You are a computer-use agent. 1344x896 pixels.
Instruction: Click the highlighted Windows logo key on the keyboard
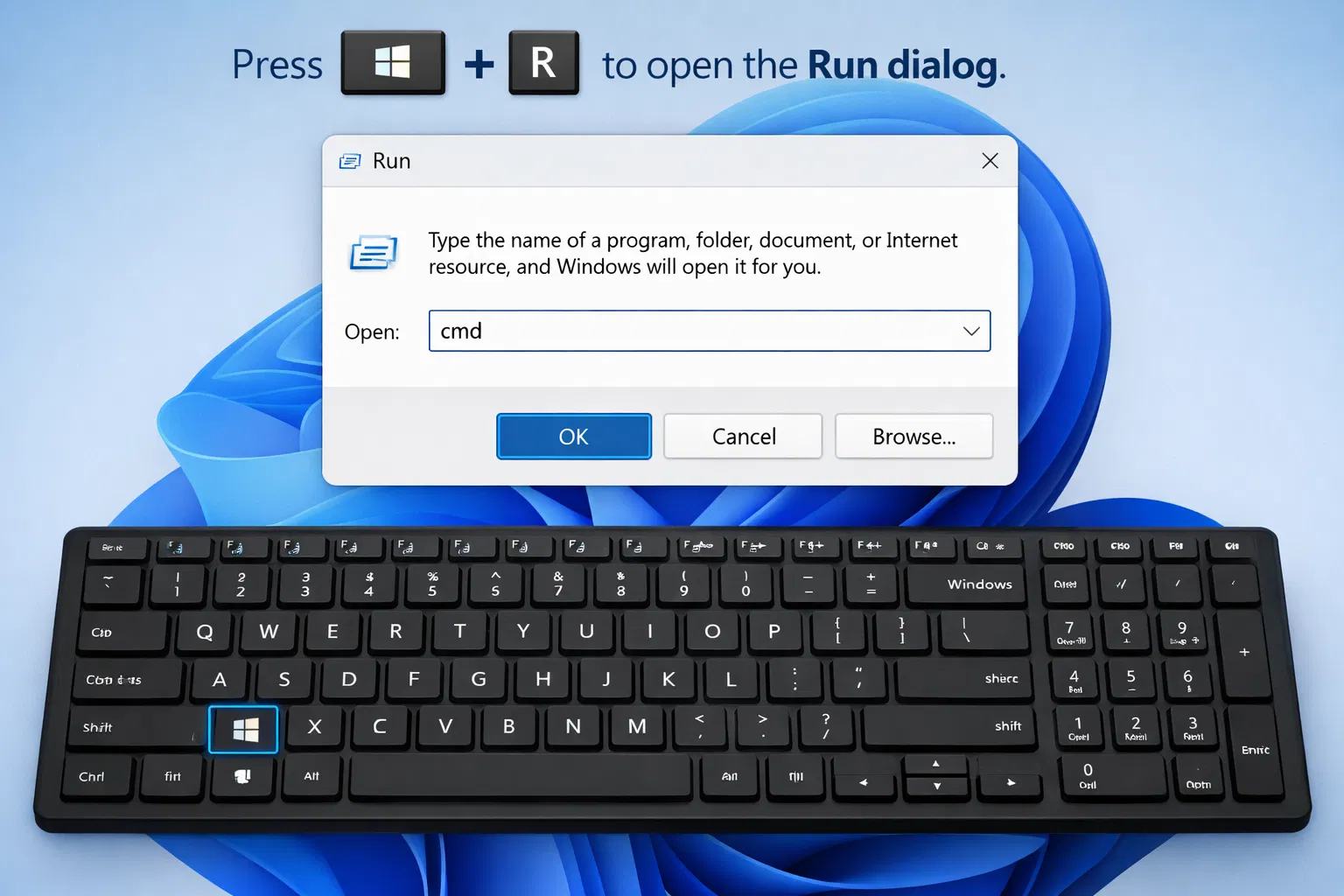243,729
